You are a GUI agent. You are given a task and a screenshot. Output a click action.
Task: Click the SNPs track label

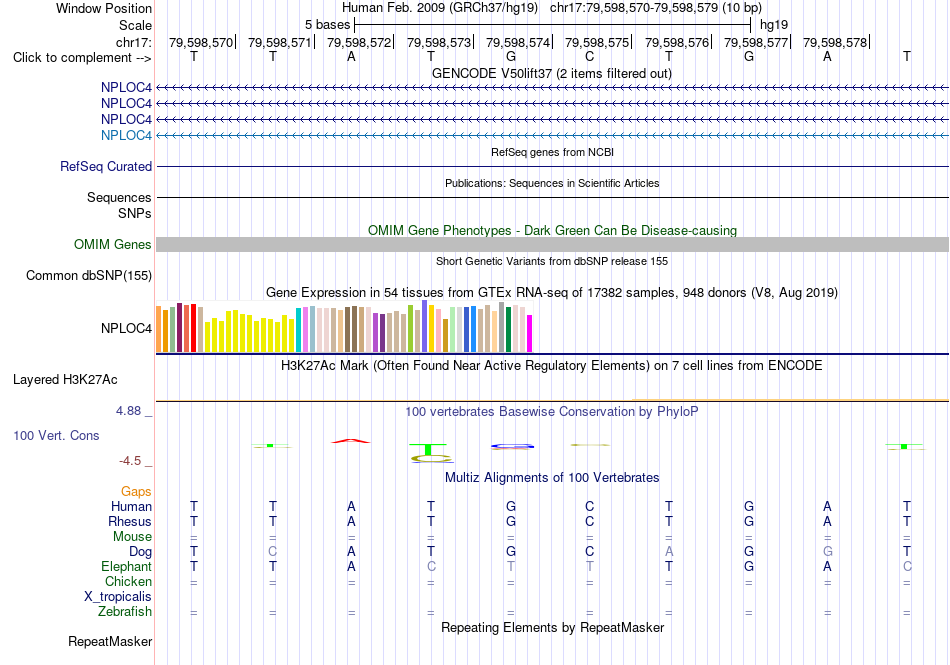tap(135, 213)
